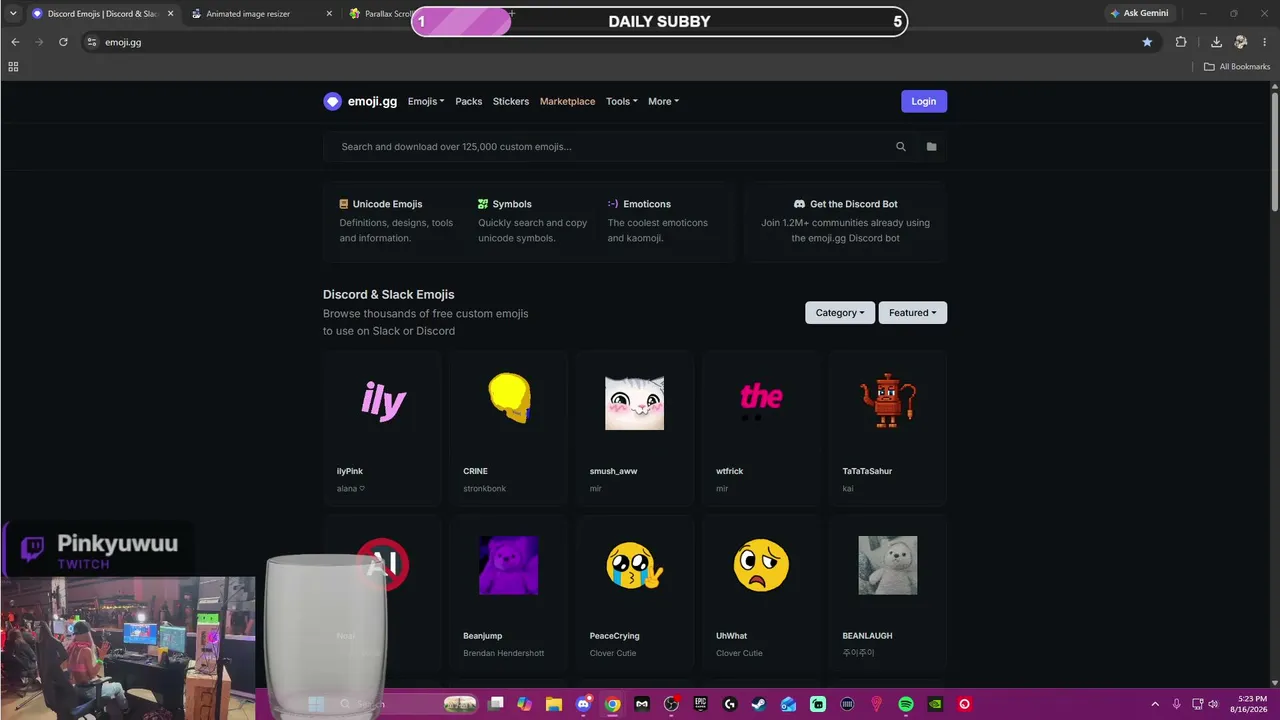Image resolution: width=1280 pixels, height=720 pixels.
Task: Go back to the previous page
Action: tap(15, 42)
